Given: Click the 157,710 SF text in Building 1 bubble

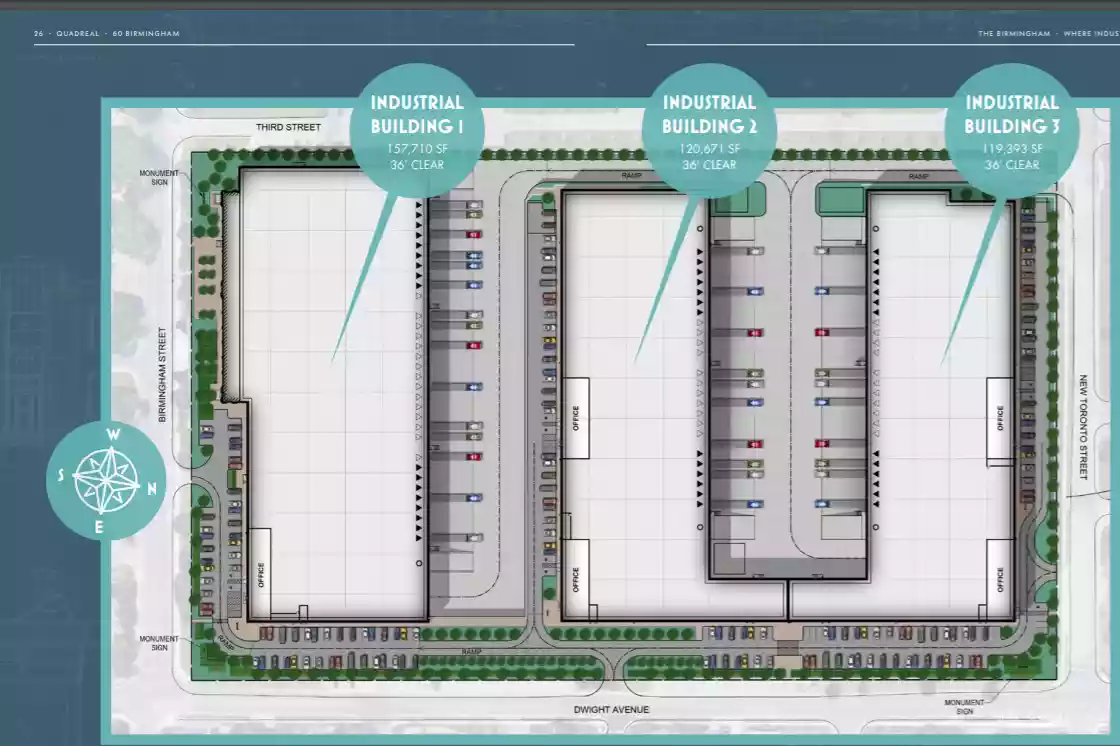Looking at the screenshot, I should tap(417, 148).
